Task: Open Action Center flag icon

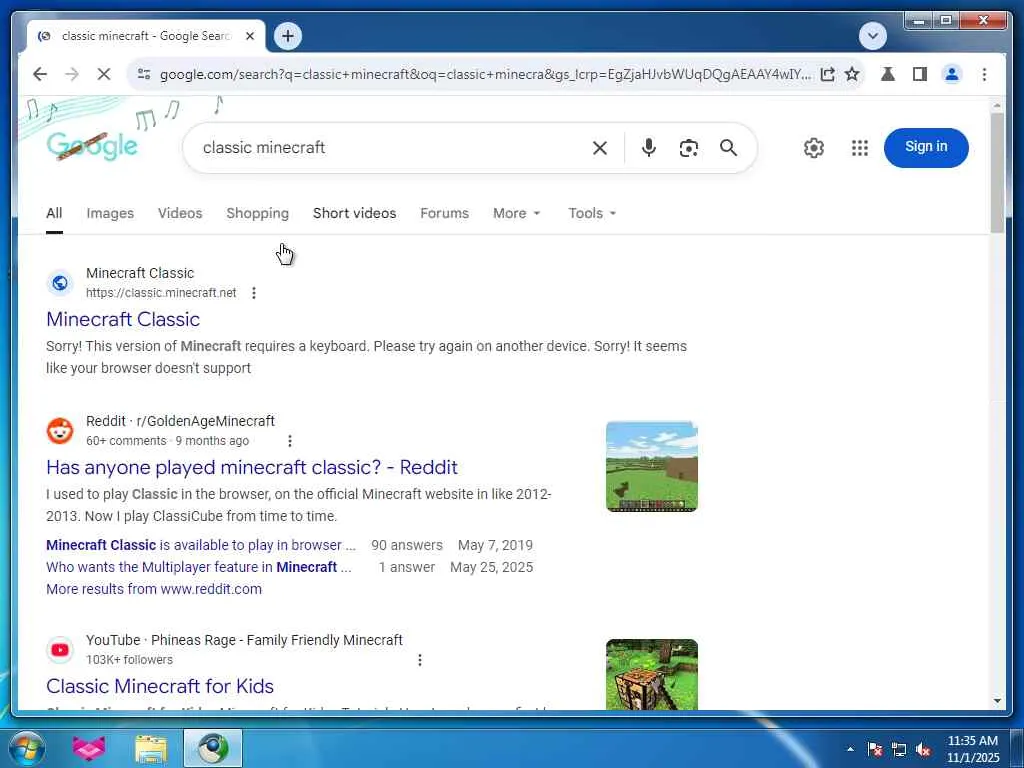Action: (x=875, y=750)
